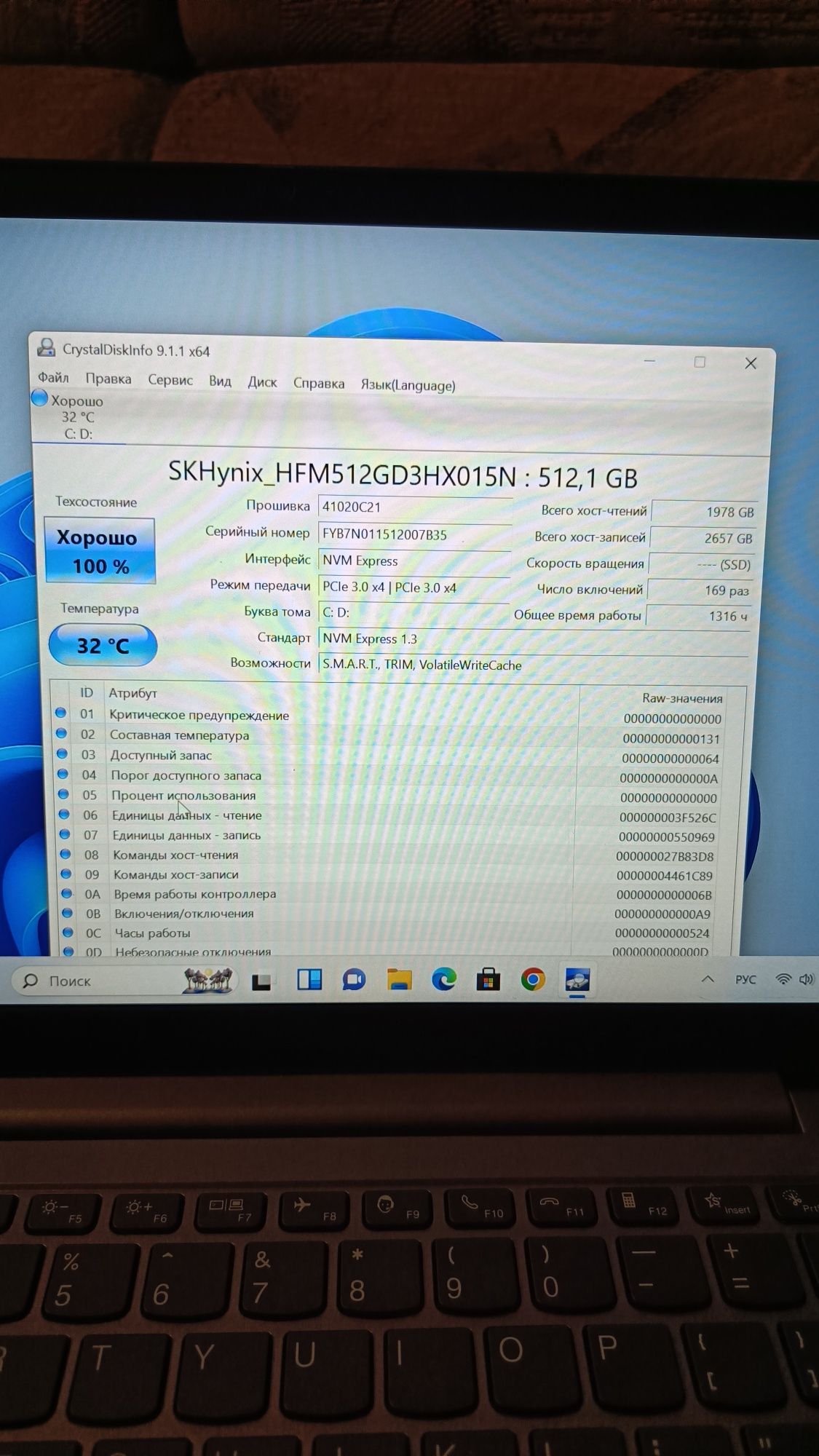Image resolution: width=819 pixels, height=1456 pixels.
Task: Open the Правка menu
Action: pyautogui.click(x=108, y=379)
